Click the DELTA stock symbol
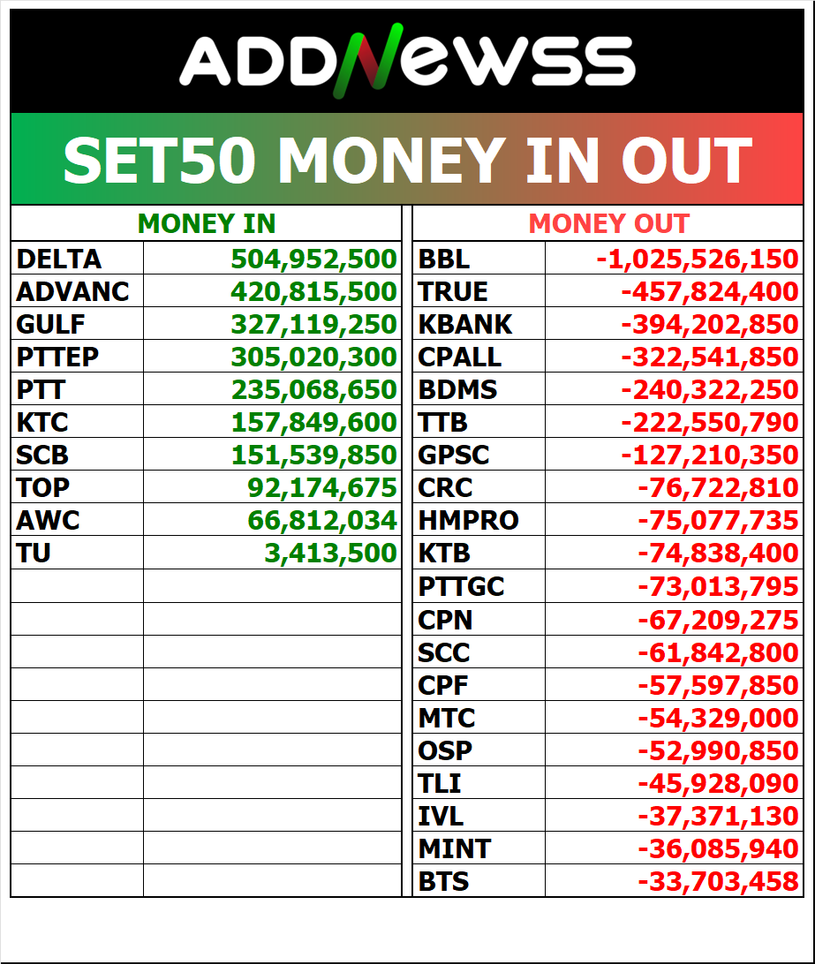The height and width of the screenshot is (964, 815). (59, 260)
